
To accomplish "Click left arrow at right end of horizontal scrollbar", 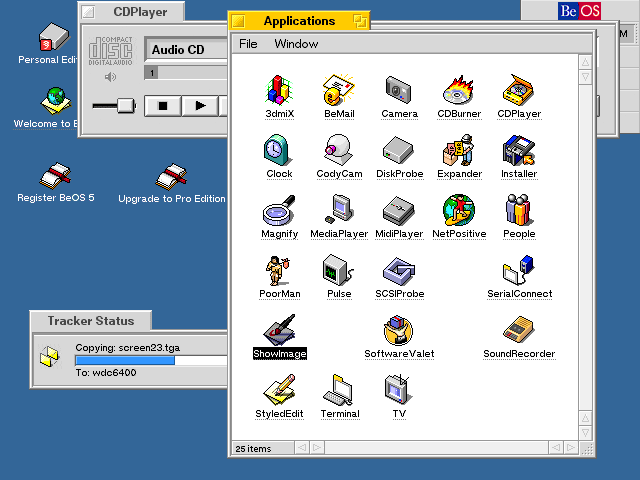I will pyautogui.click(x=556, y=448).
